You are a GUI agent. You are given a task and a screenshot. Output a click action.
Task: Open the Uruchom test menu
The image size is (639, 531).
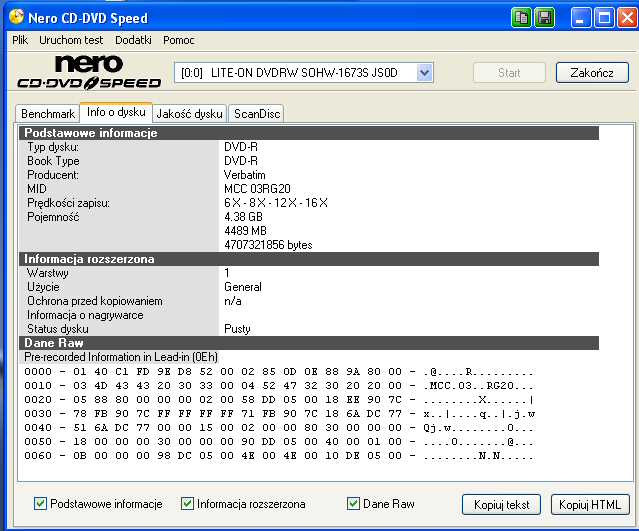click(x=71, y=40)
